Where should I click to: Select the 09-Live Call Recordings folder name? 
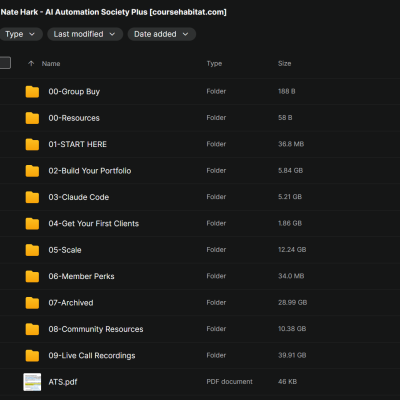(92, 356)
